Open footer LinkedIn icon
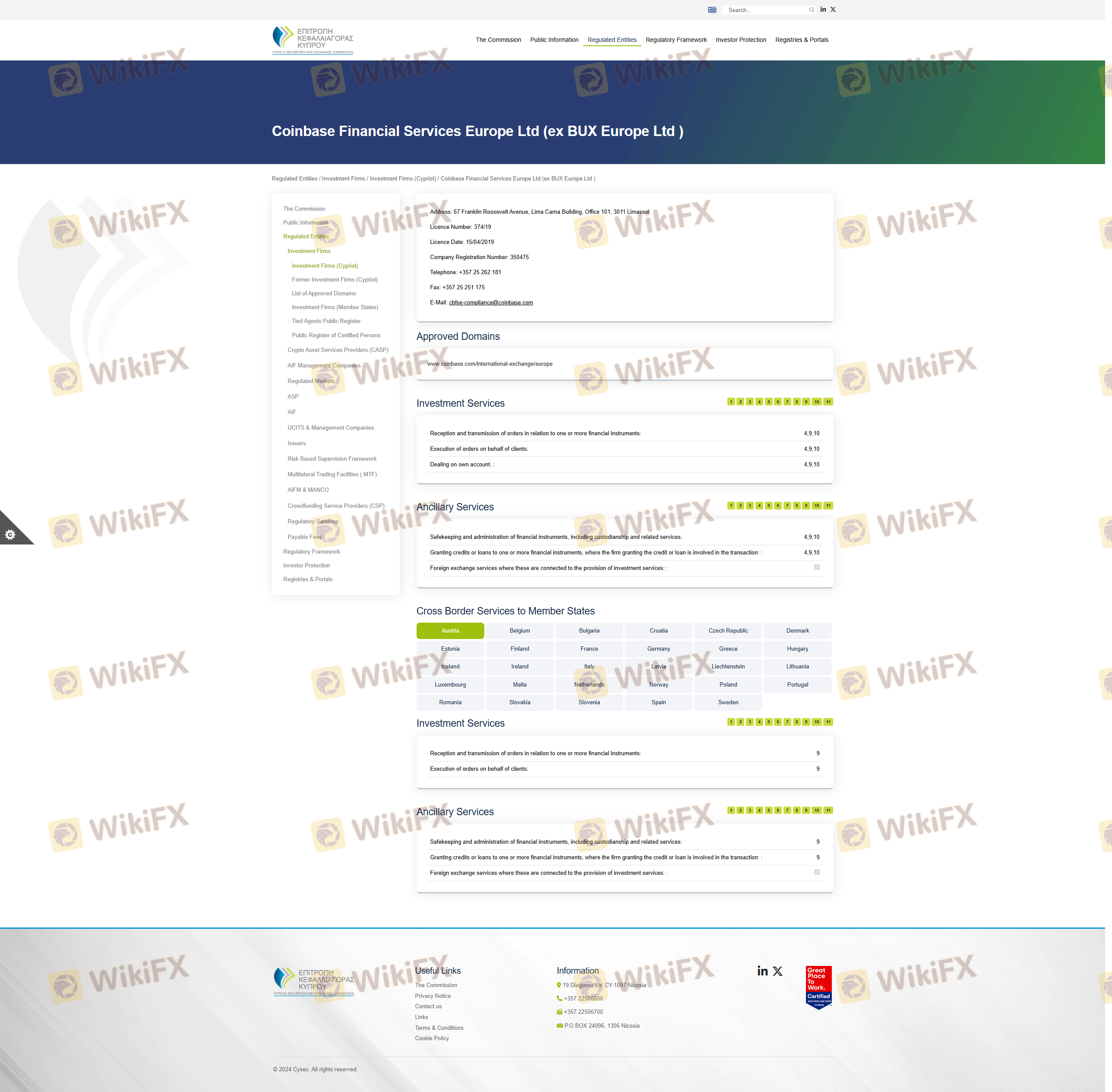The width and height of the screenshot is (1112, 1092). click(762, 971)
